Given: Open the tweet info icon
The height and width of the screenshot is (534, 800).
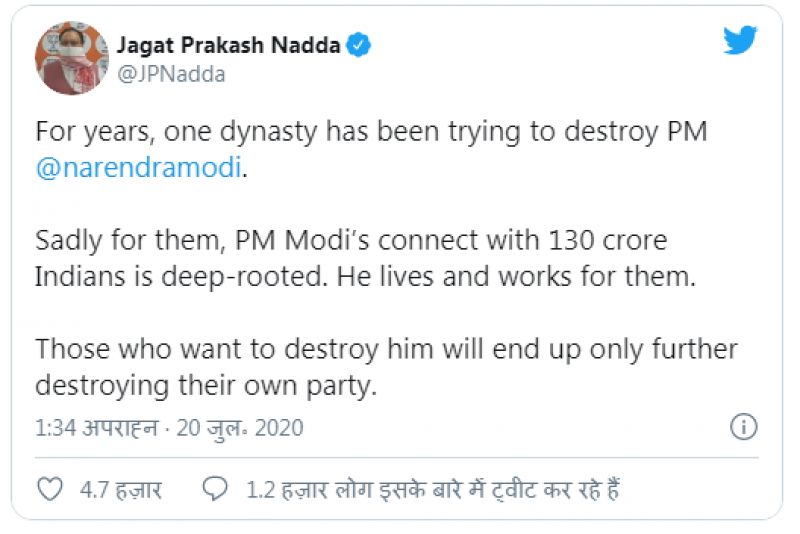Looking at the screenshot, I should tap(743, 428).
